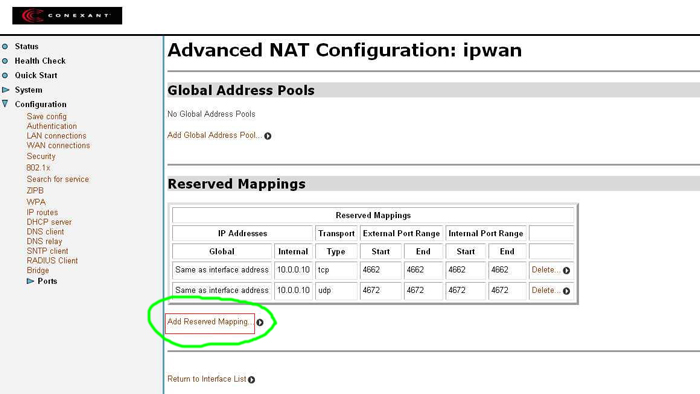Open the Ports menu item
Screen dimensions: 700x394
(47, 281)
